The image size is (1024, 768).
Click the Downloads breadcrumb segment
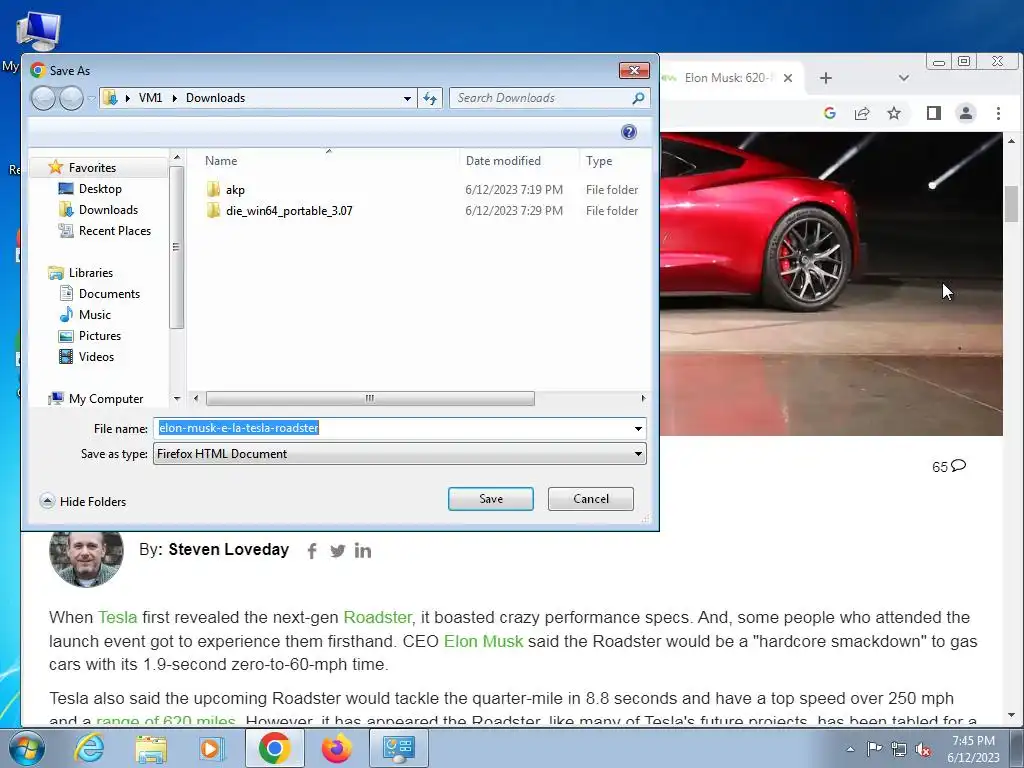(216, 98)
